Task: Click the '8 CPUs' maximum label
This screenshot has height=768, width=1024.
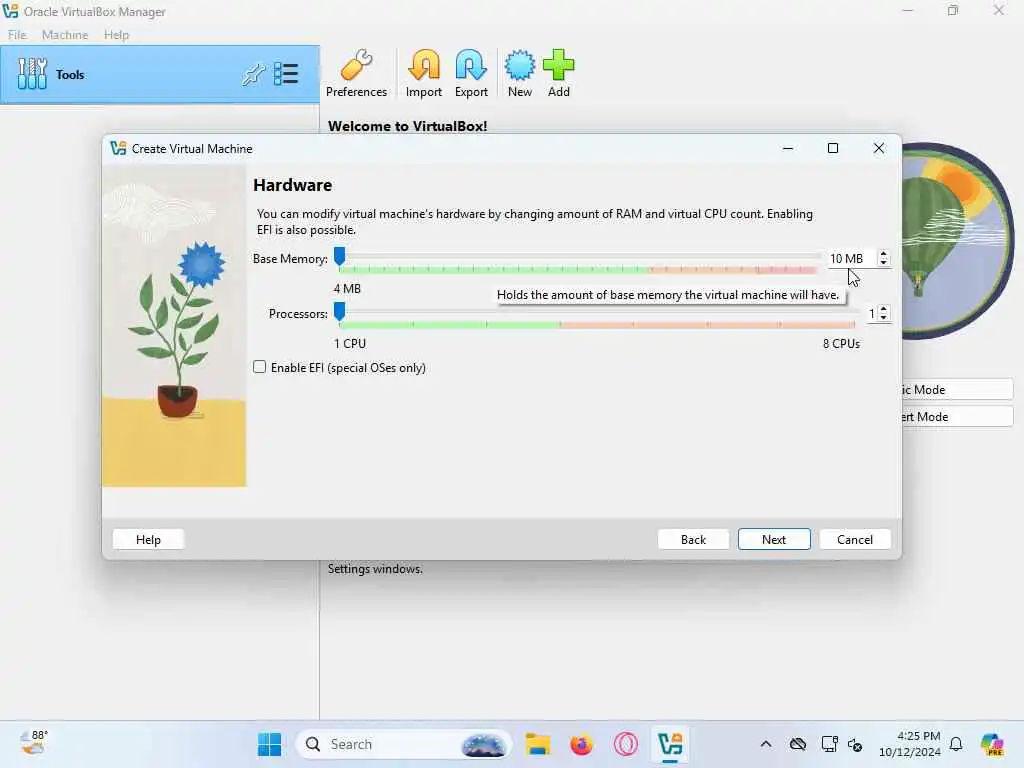Action: click(841, 344)
